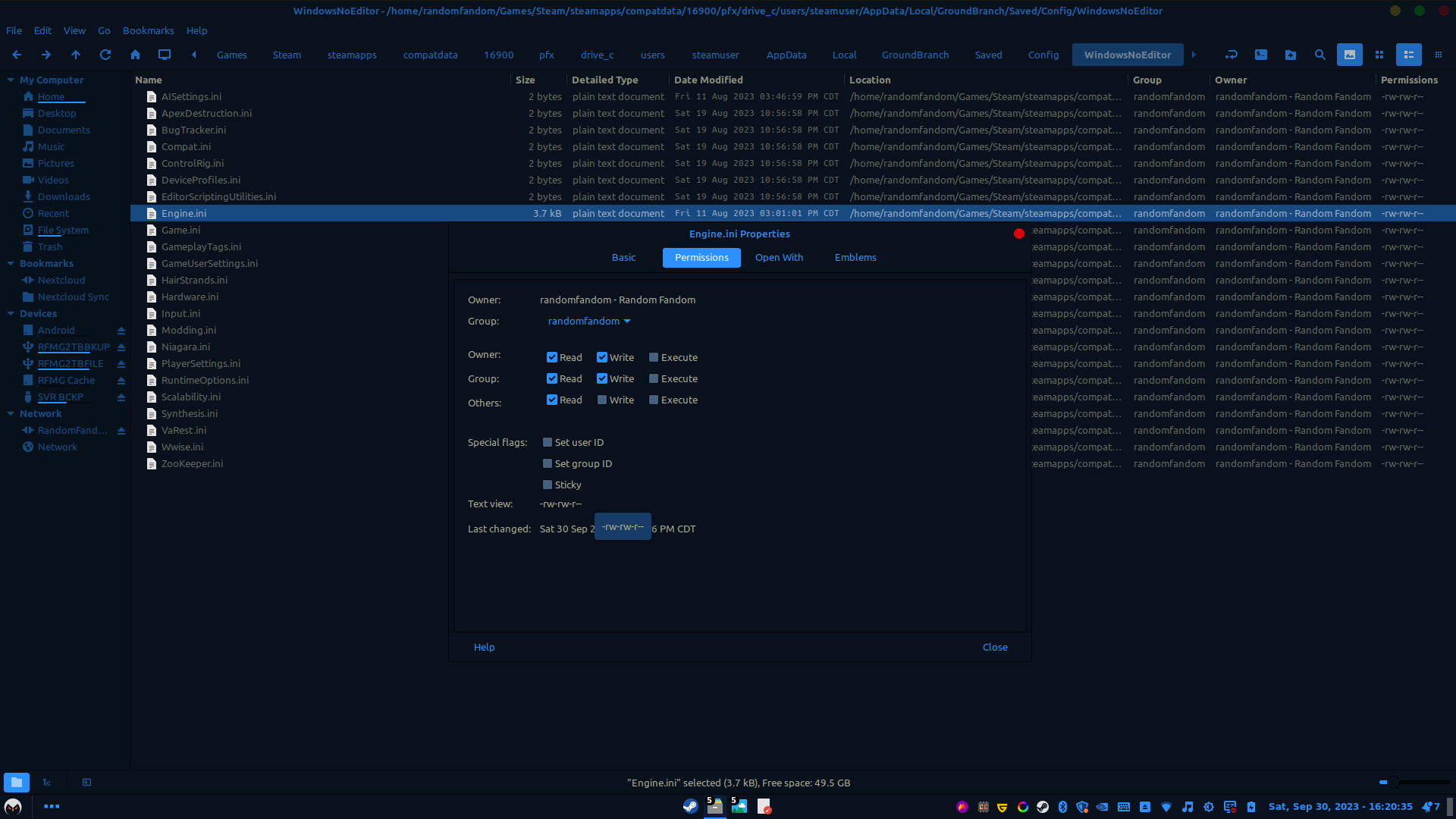Click the search magnifier icon
This screenshot has width=1456, height=819.
click(x=1319, y=55)
